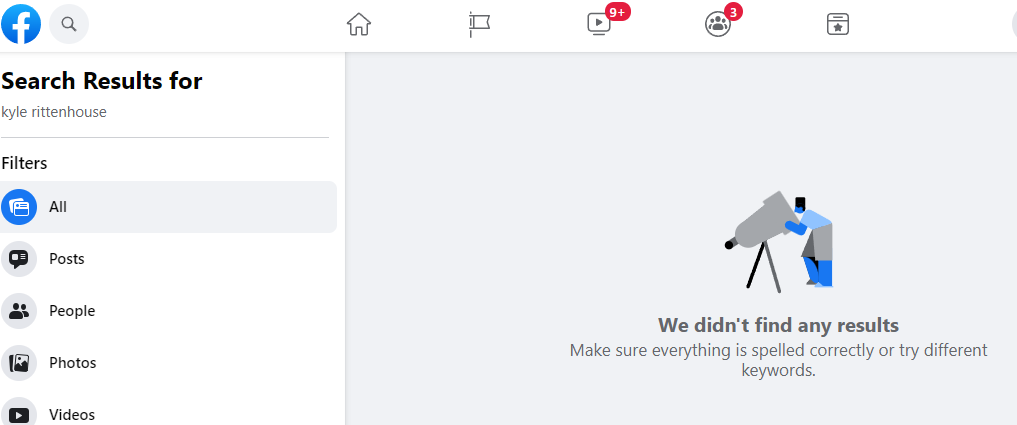
Task: Select the People filter icon
Action: [x=19, y=311]
